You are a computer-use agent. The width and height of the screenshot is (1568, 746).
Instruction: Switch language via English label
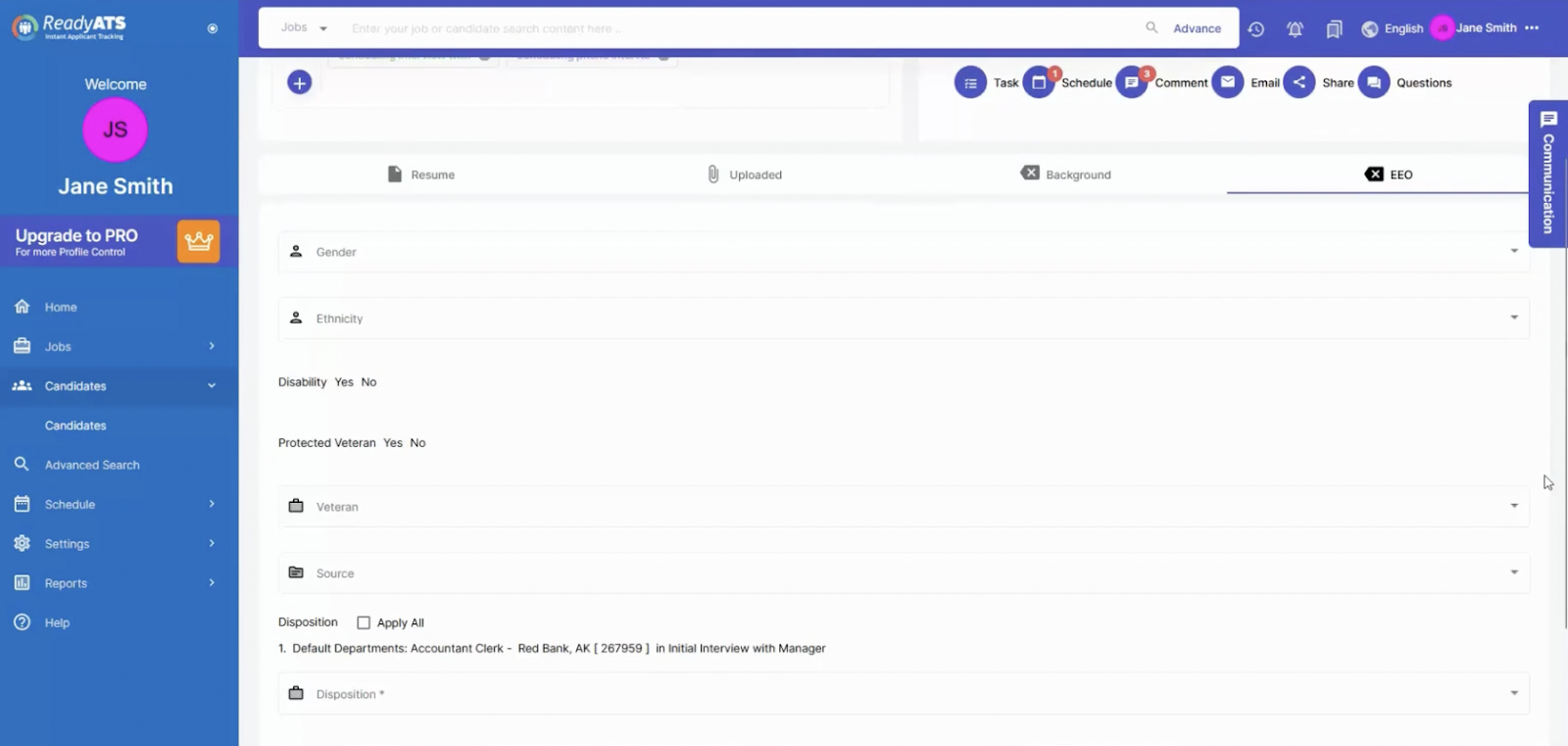tap(1403, 29)
